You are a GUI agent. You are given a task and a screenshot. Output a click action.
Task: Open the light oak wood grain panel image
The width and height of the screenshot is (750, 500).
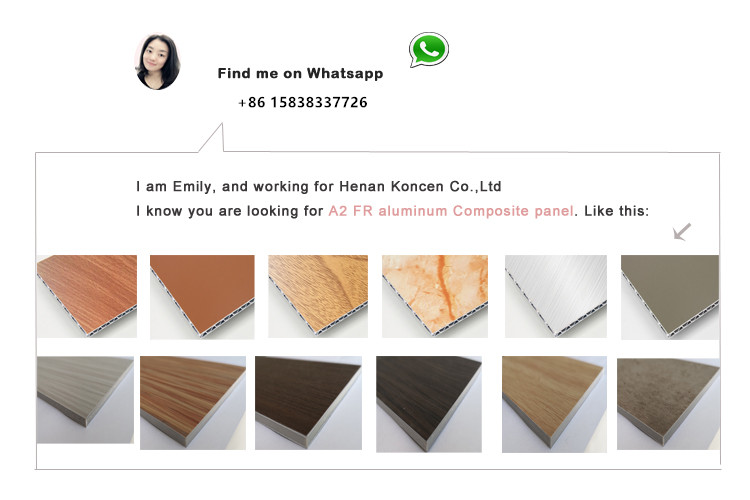[318, 296]
